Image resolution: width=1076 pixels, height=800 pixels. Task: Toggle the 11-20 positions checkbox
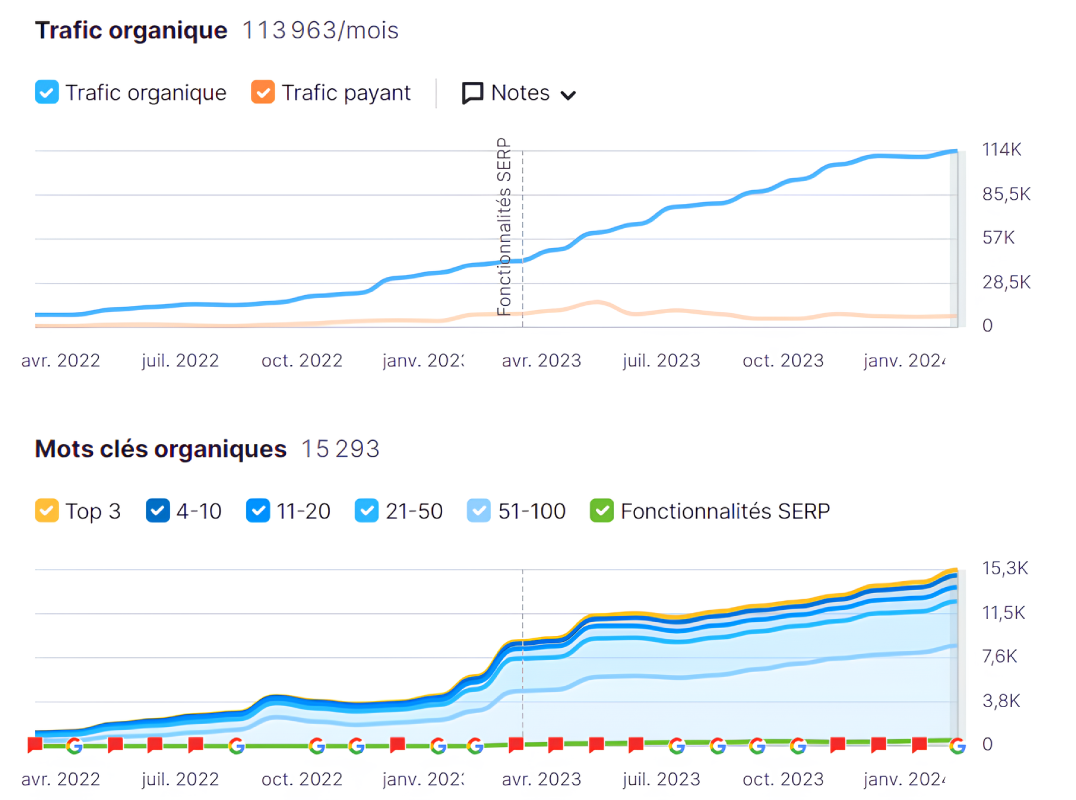point(258,511)
